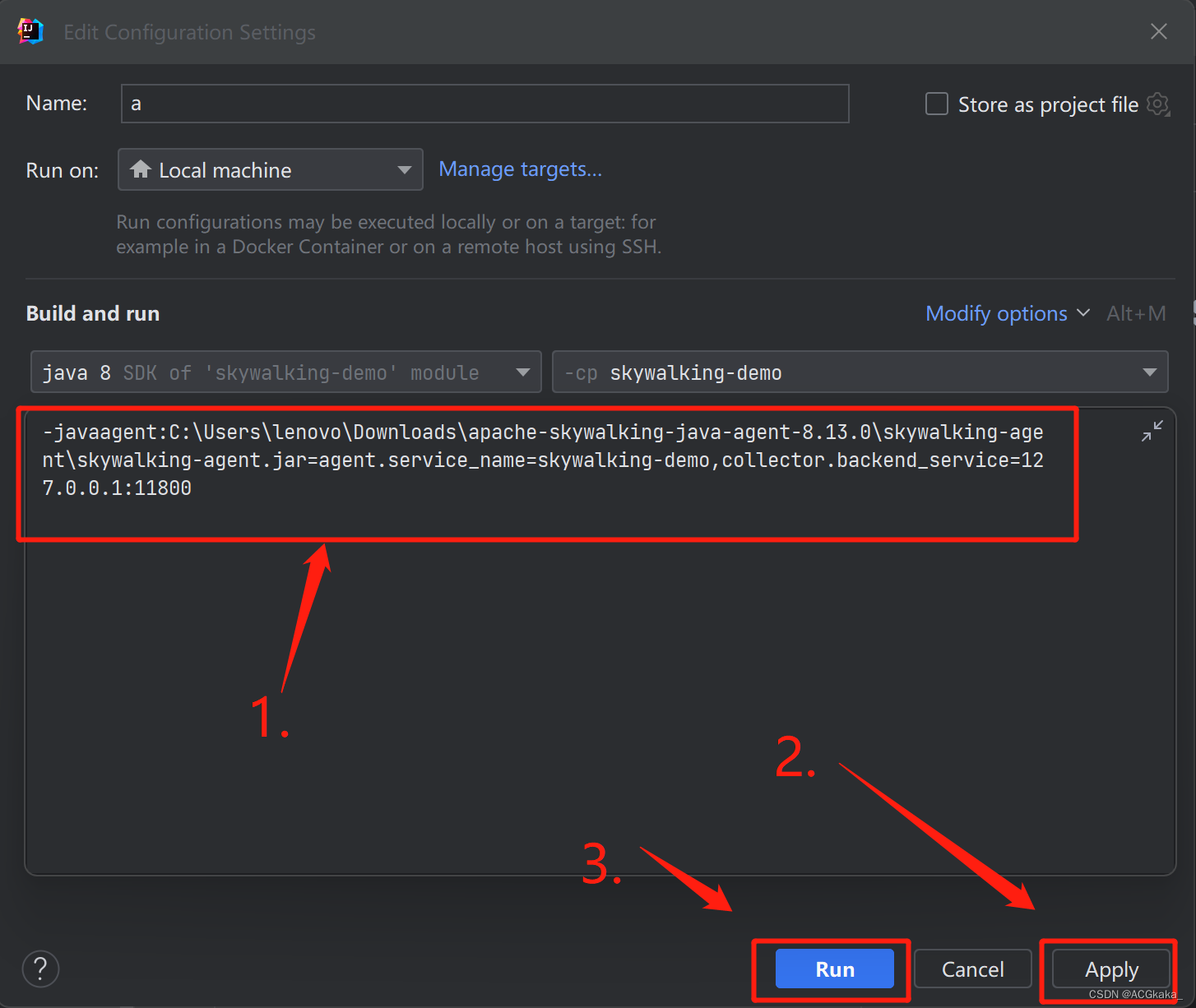Image resolution: width=1196 pixels, height=1008 pixels.
Task: Enable Store as project file checkbox
Action: [x=937, y=104]
